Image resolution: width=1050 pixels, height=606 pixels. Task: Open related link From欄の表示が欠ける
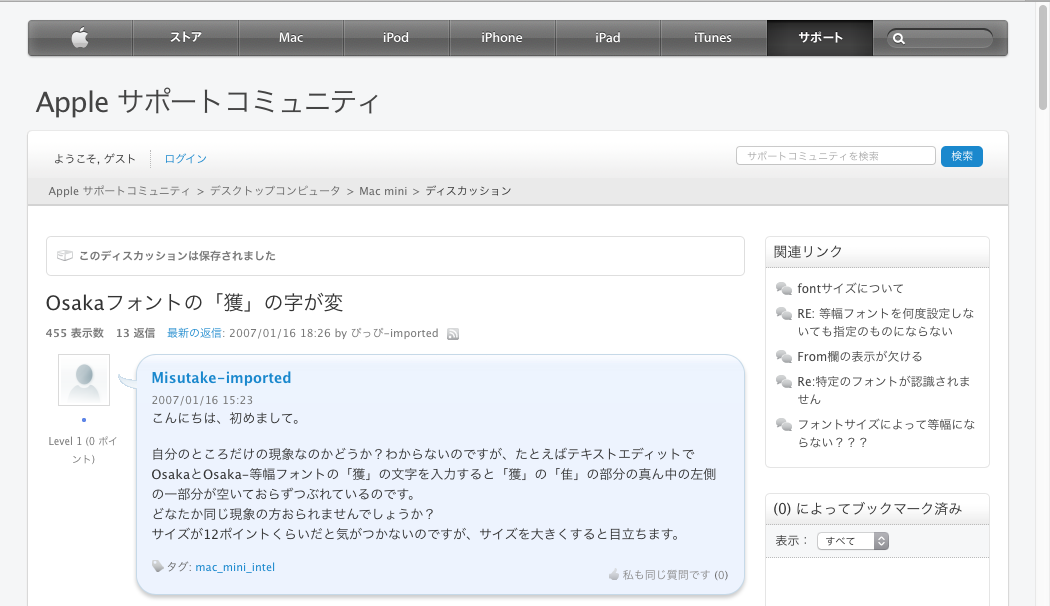pos(860,357)
